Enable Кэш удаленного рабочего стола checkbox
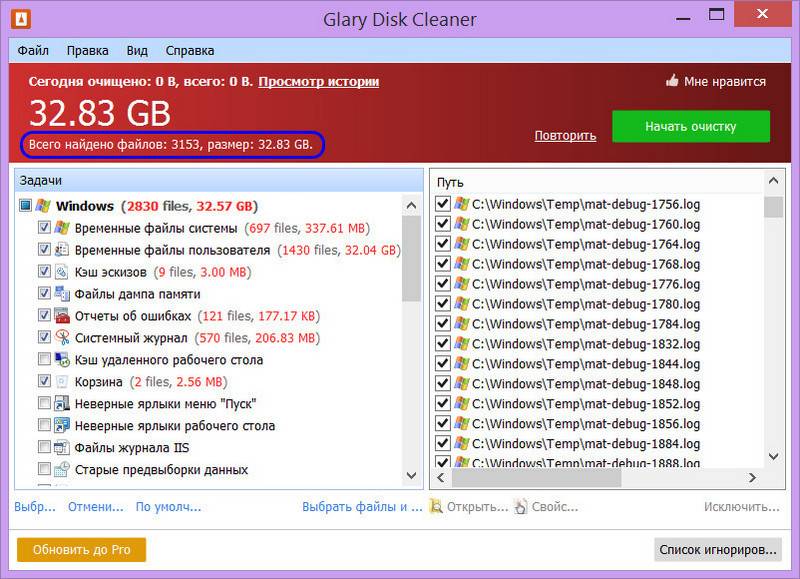 [x=44, y=360]
